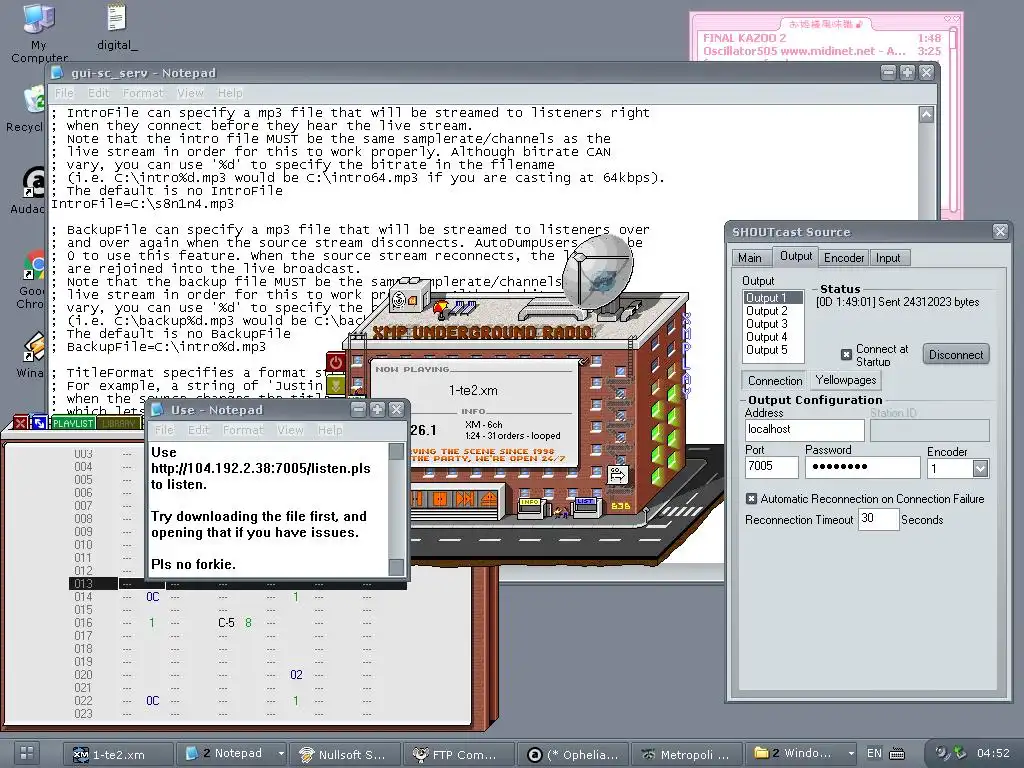Open Format menu in Use Notepad window
1024x768 pixels.
[243, 430]
